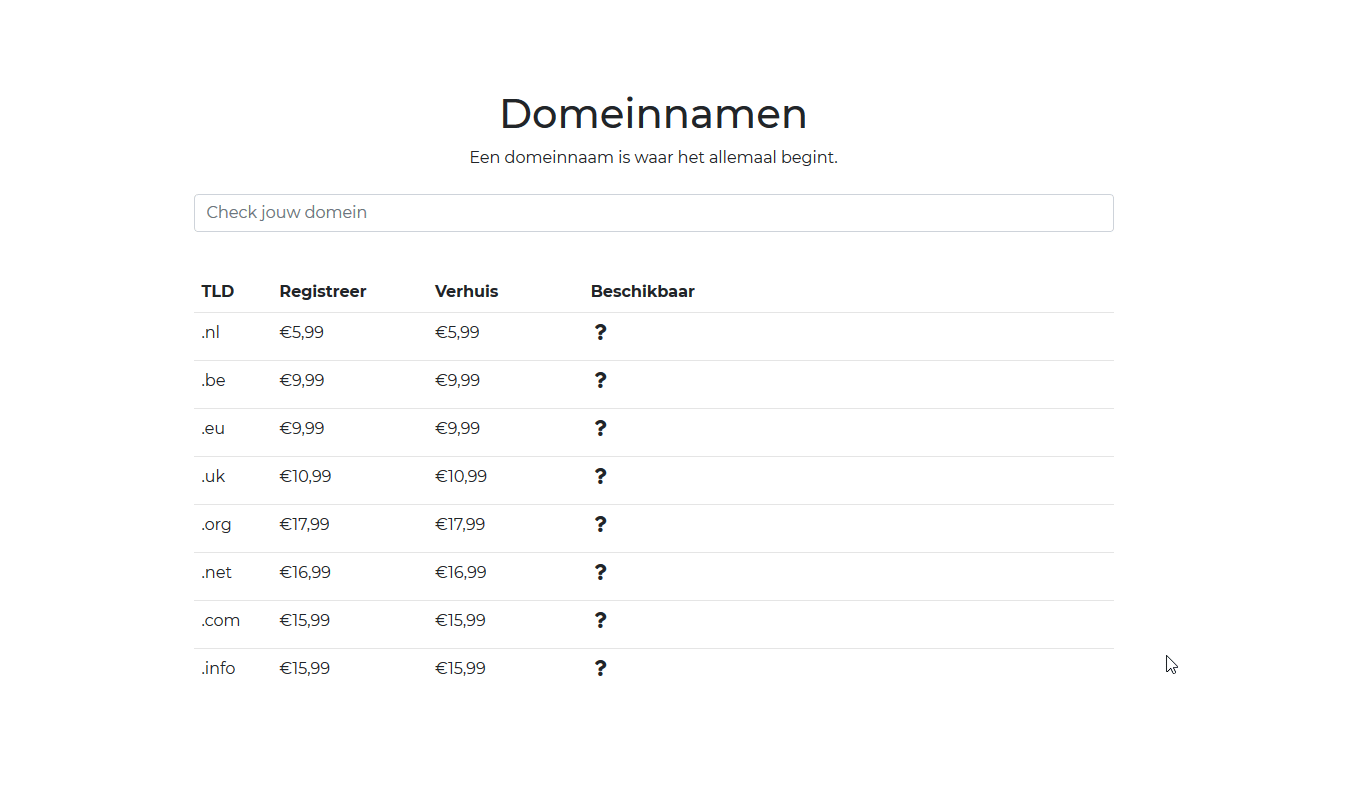Click the 'Check jouw domein' search field
This screenshot has width=1365, height=804.
653,213
